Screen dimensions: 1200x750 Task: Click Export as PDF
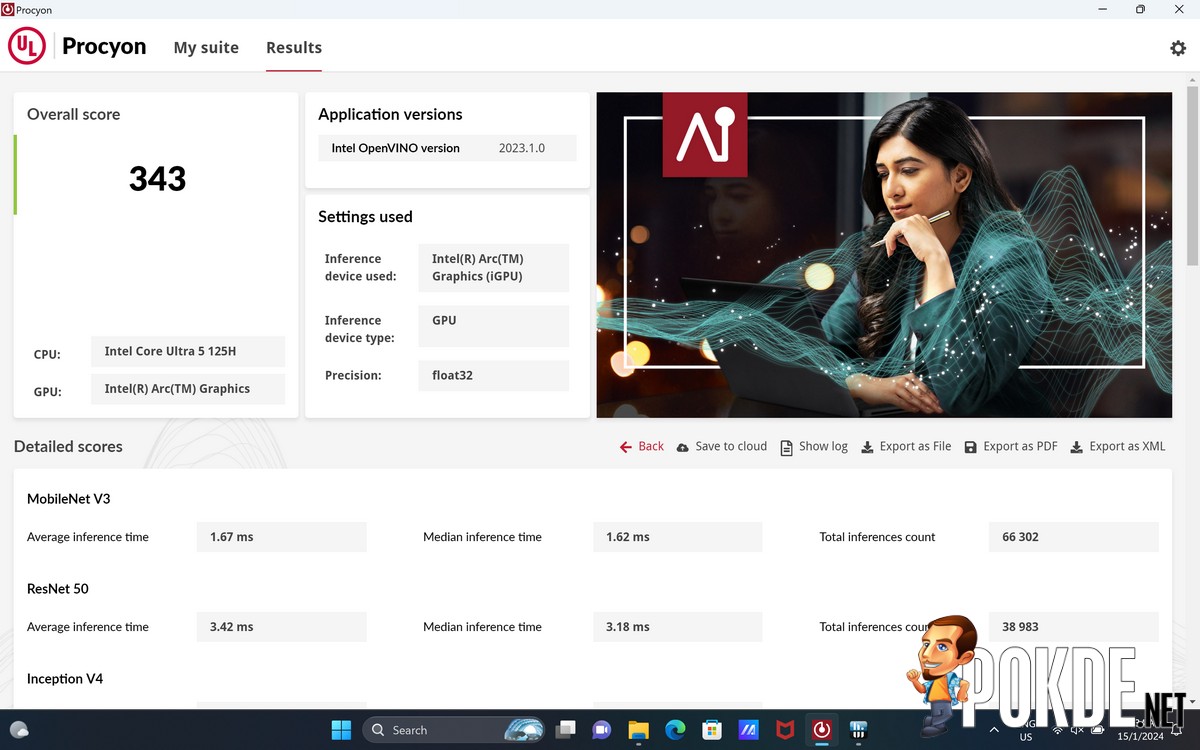1020,447
